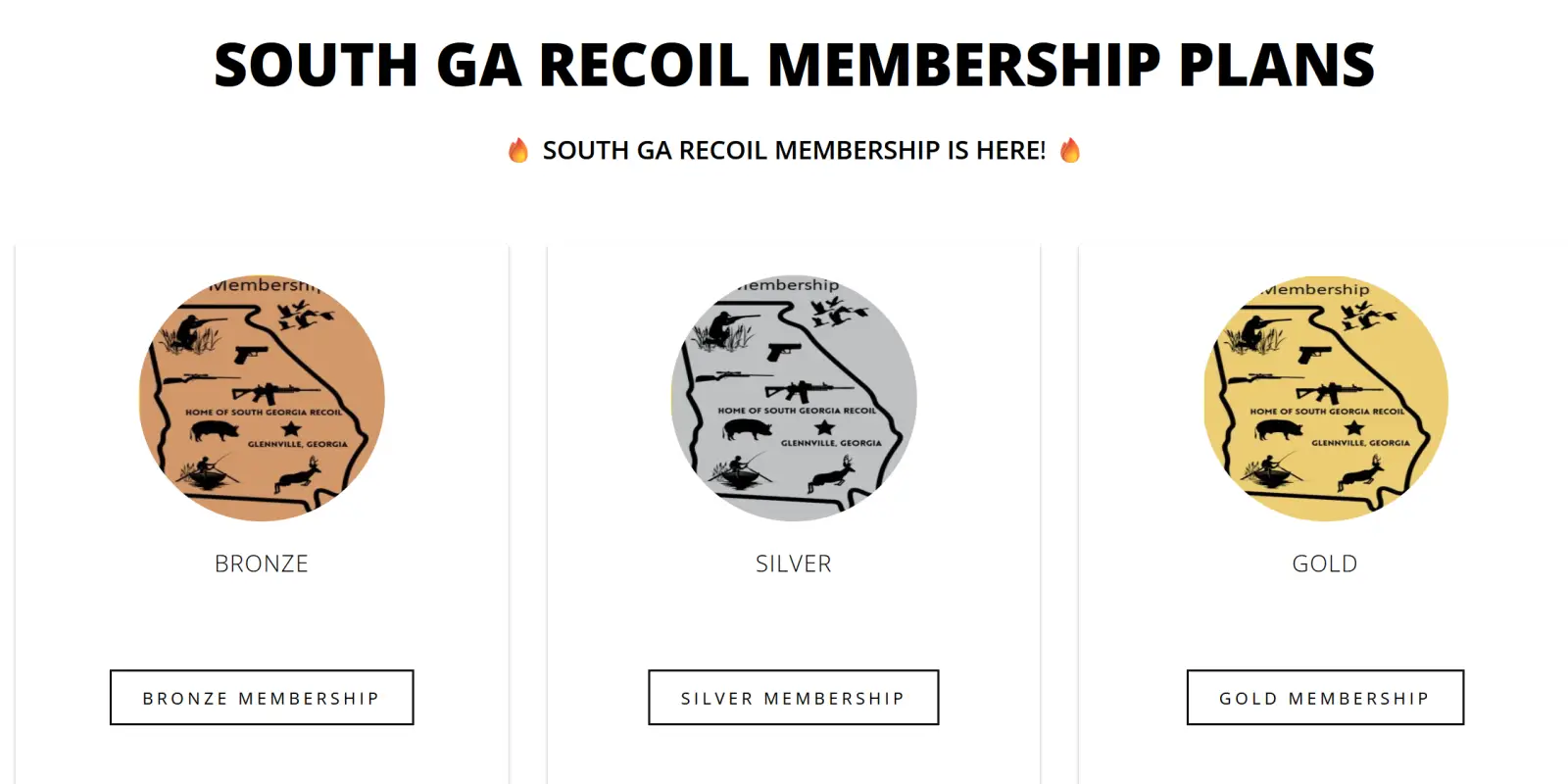
Task: Click the "Membership Is Here!" subtitle text
Action: point(794,150)
